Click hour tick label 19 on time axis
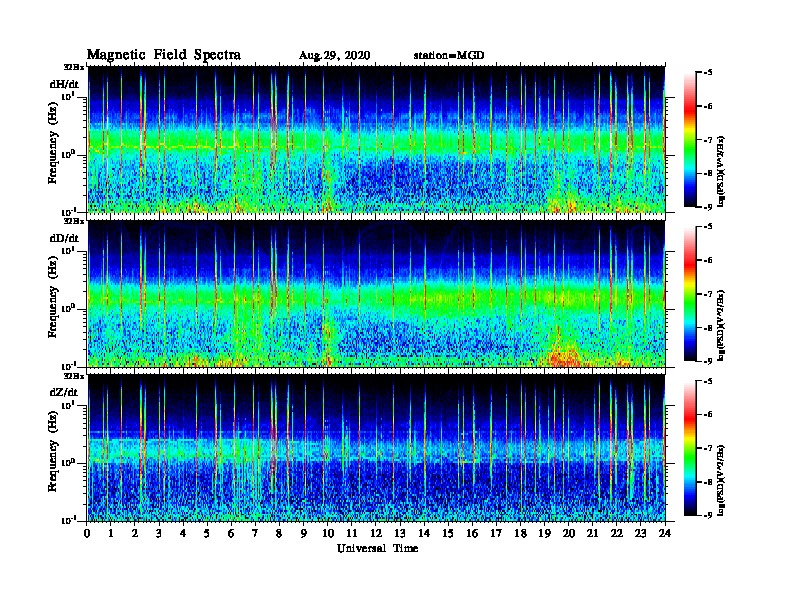This screenshot has height=612, width=792. tap(544, 534)
